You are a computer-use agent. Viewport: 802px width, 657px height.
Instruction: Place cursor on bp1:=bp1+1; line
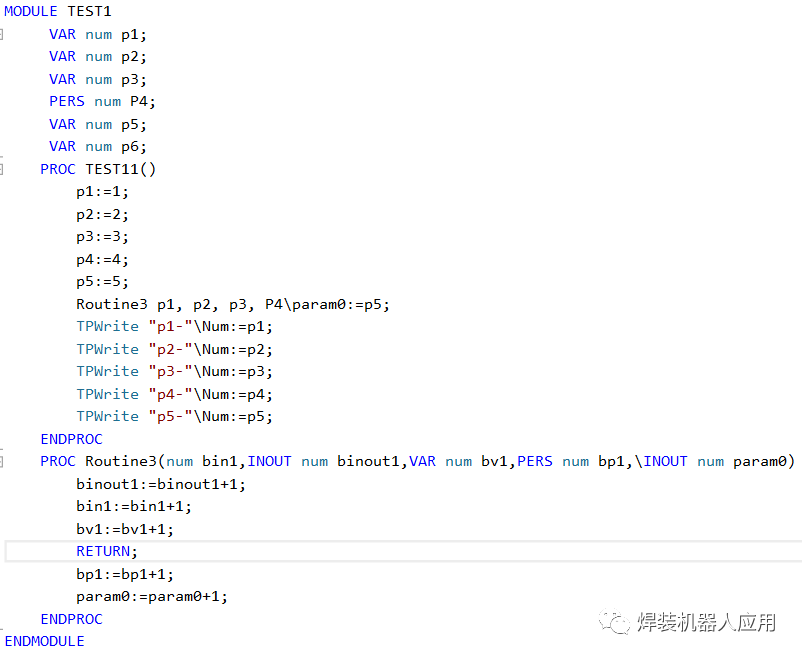click(x=125, y=575)
